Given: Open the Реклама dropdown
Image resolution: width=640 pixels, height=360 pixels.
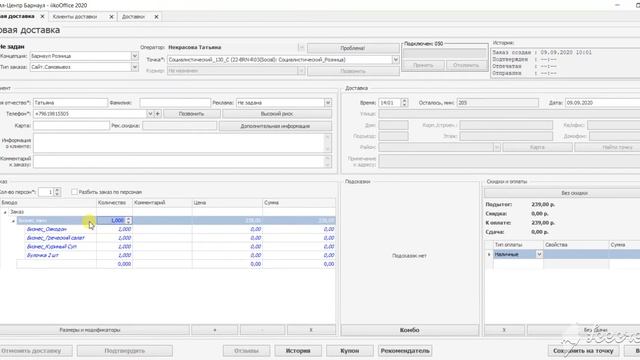Looking at the screenshot, I should [328, 103].
